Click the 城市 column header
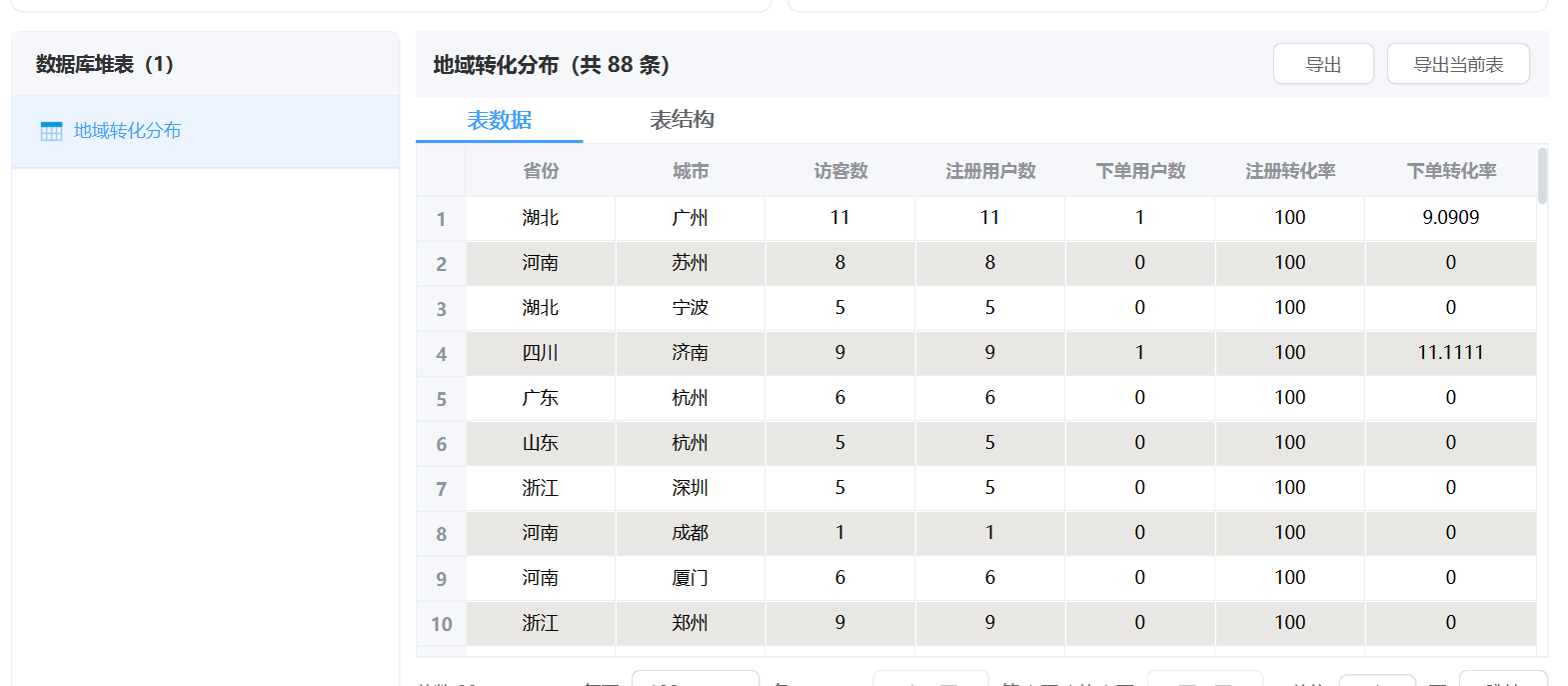 click(690, 171)
